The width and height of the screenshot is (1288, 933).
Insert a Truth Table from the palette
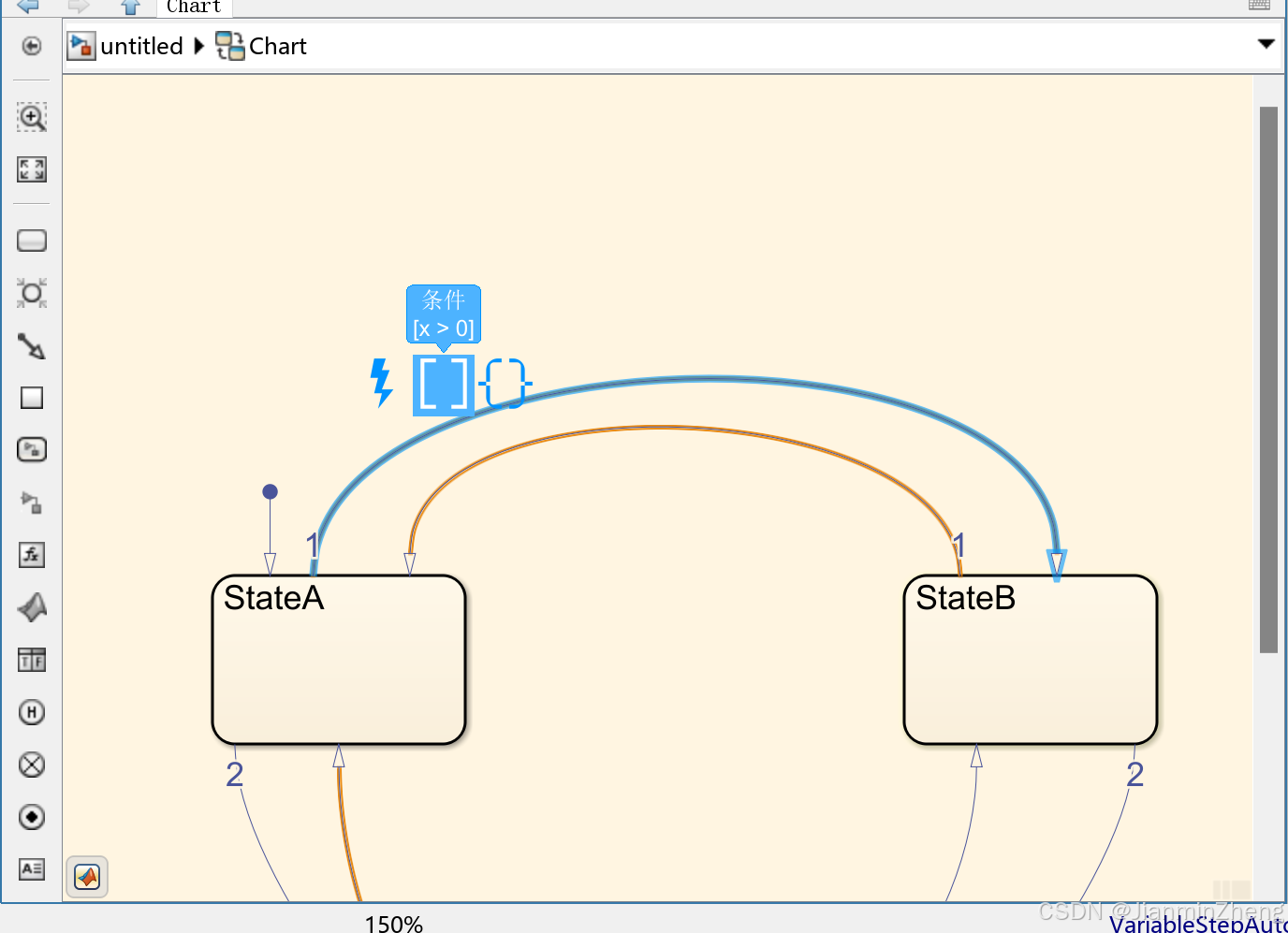pos(31,660)
